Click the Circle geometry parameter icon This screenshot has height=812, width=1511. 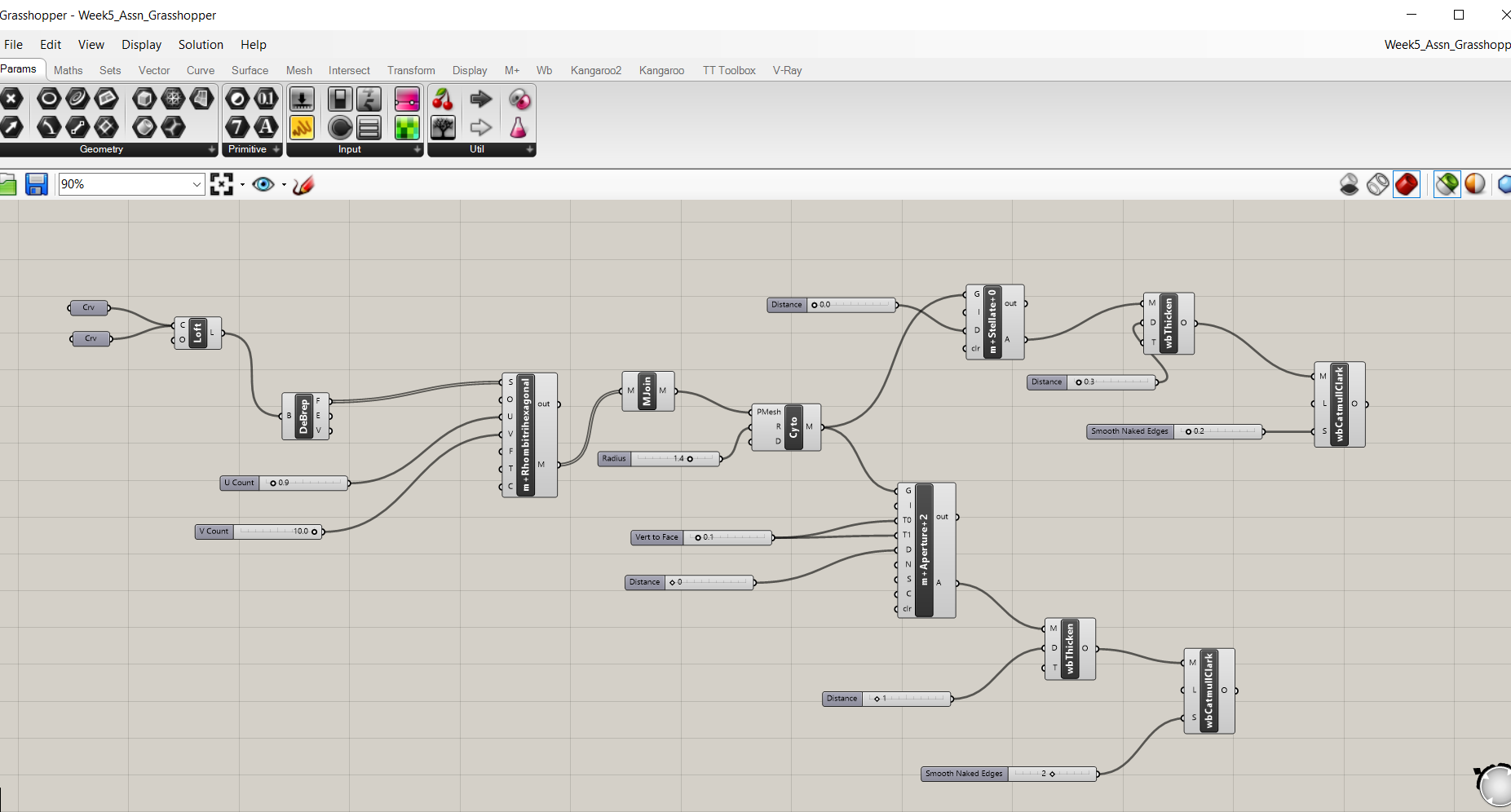point(49,99)
